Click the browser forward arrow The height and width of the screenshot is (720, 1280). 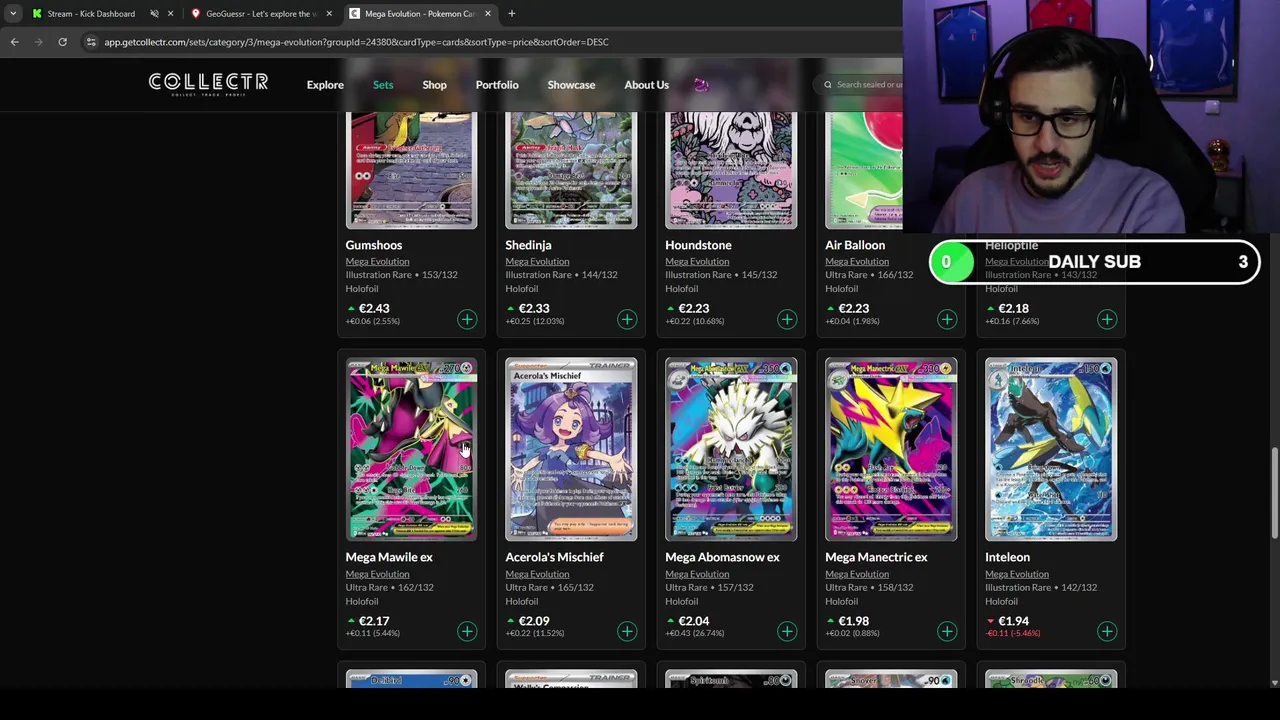coord(38,42)
